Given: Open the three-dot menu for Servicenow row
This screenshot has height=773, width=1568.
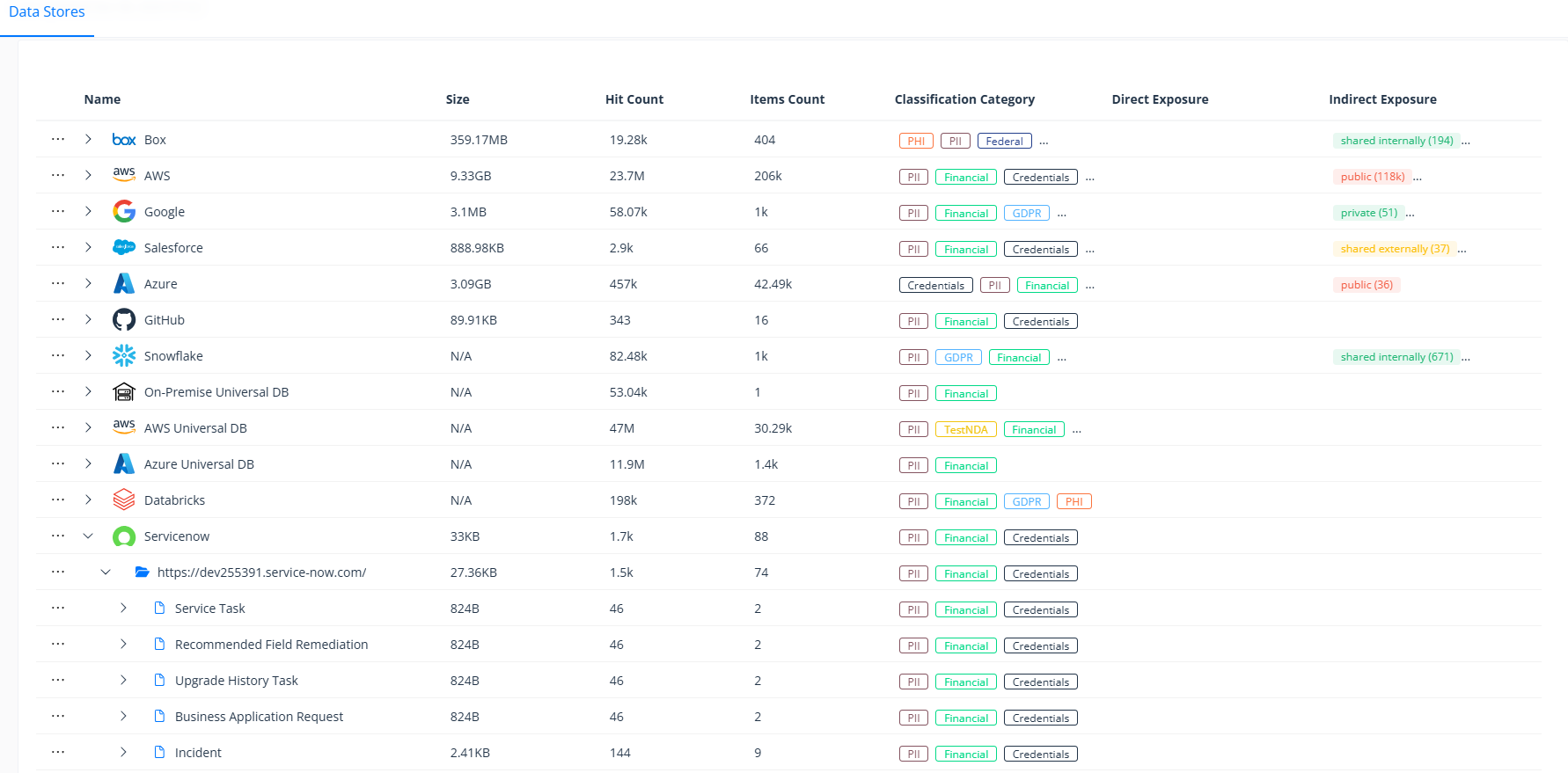Looking at the screenshot, I should click(x=58, y=536).
